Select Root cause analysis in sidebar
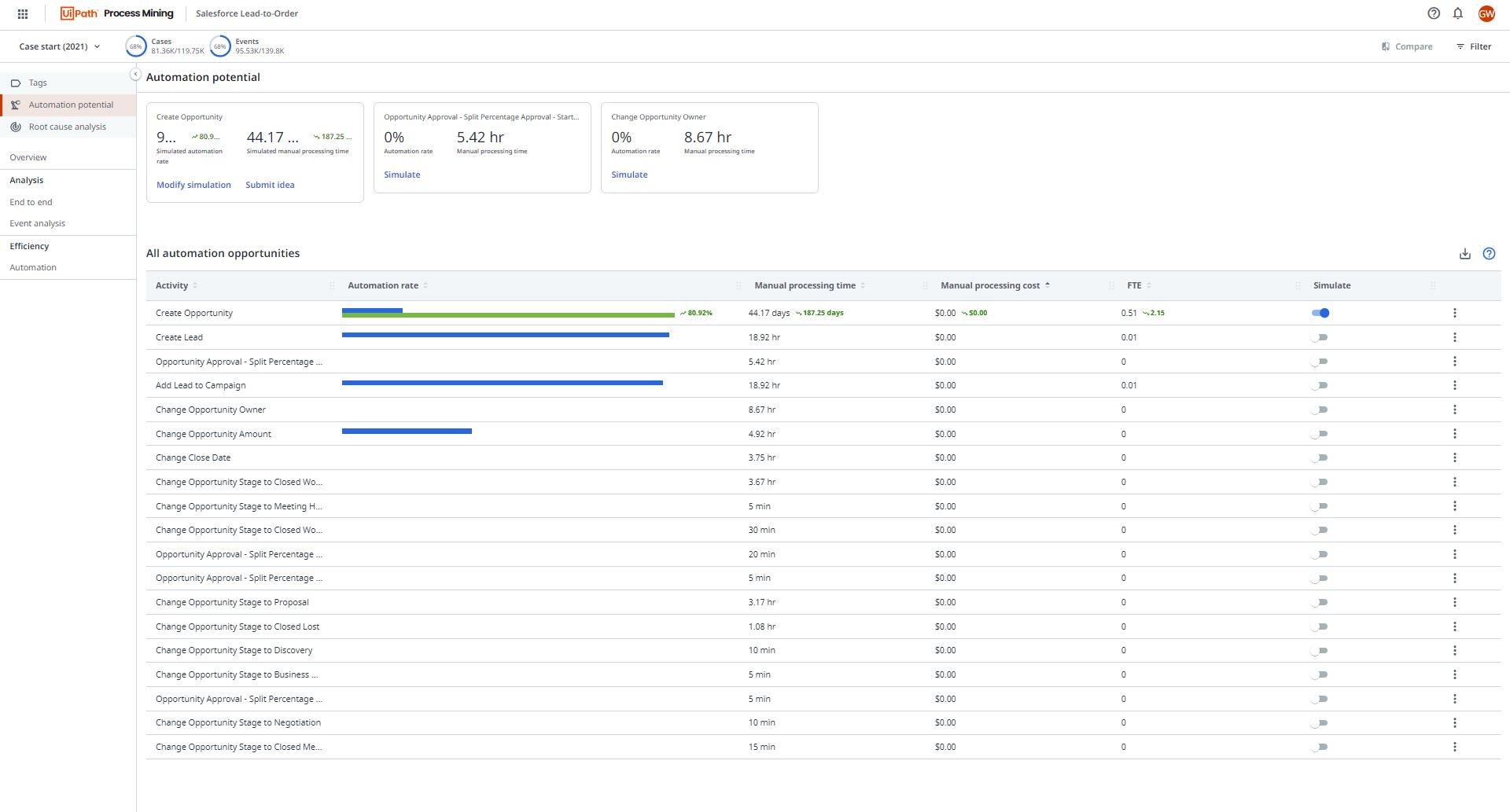This screenshot has height=812, width=1510. [68, 127]
